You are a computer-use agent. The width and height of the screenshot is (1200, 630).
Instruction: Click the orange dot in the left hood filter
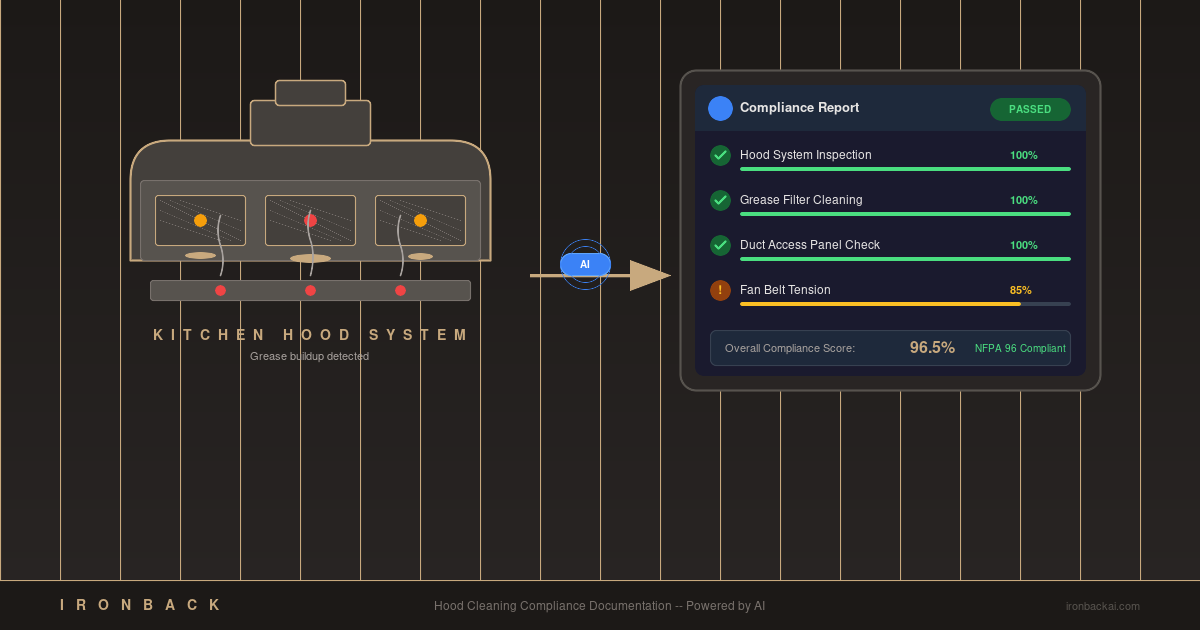point(200,220)
